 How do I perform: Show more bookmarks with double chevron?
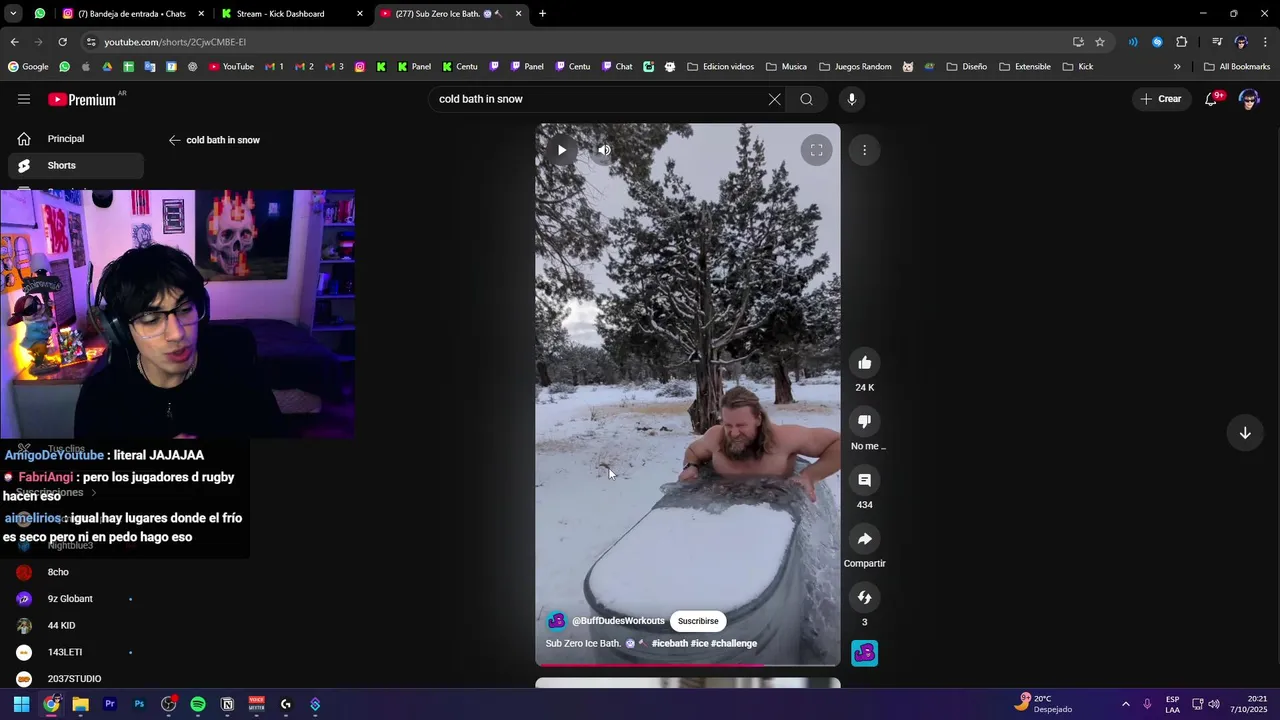tap(1177, 67)
